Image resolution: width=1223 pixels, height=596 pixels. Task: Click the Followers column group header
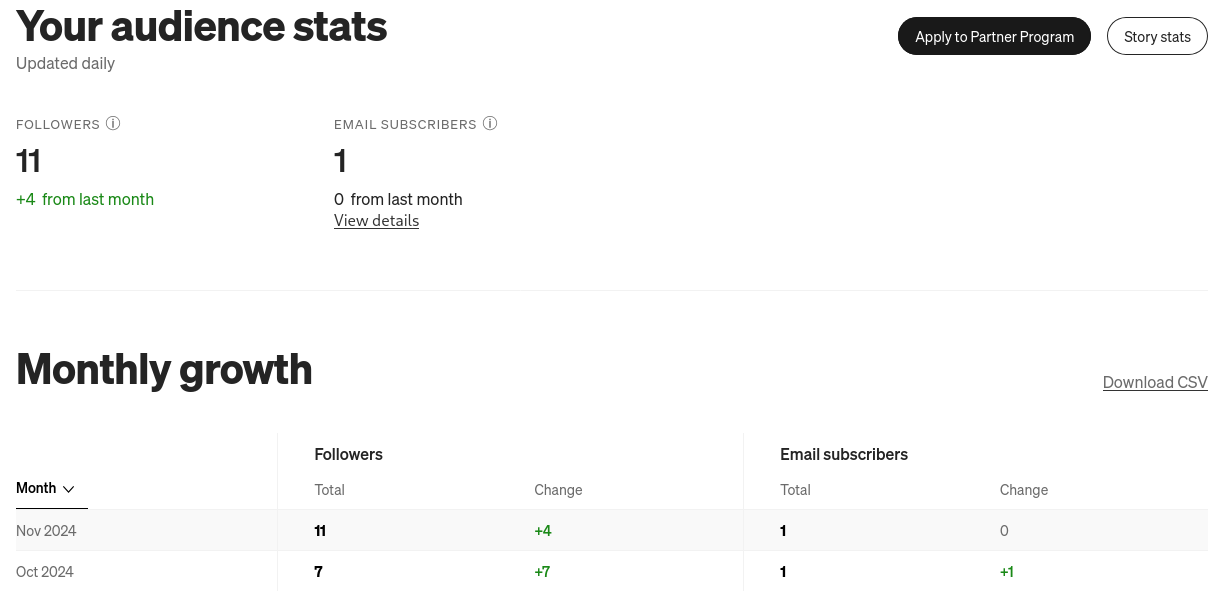click(348, 454)
